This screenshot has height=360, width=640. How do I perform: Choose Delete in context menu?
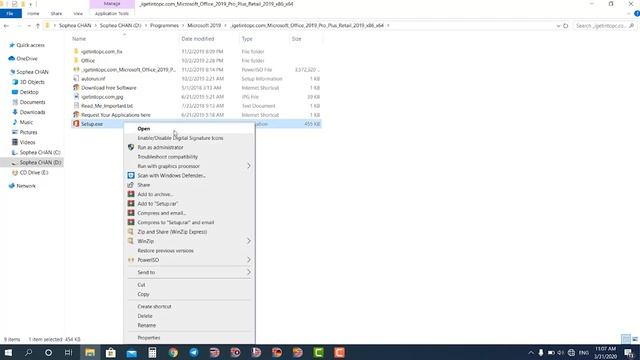(145, 316)
